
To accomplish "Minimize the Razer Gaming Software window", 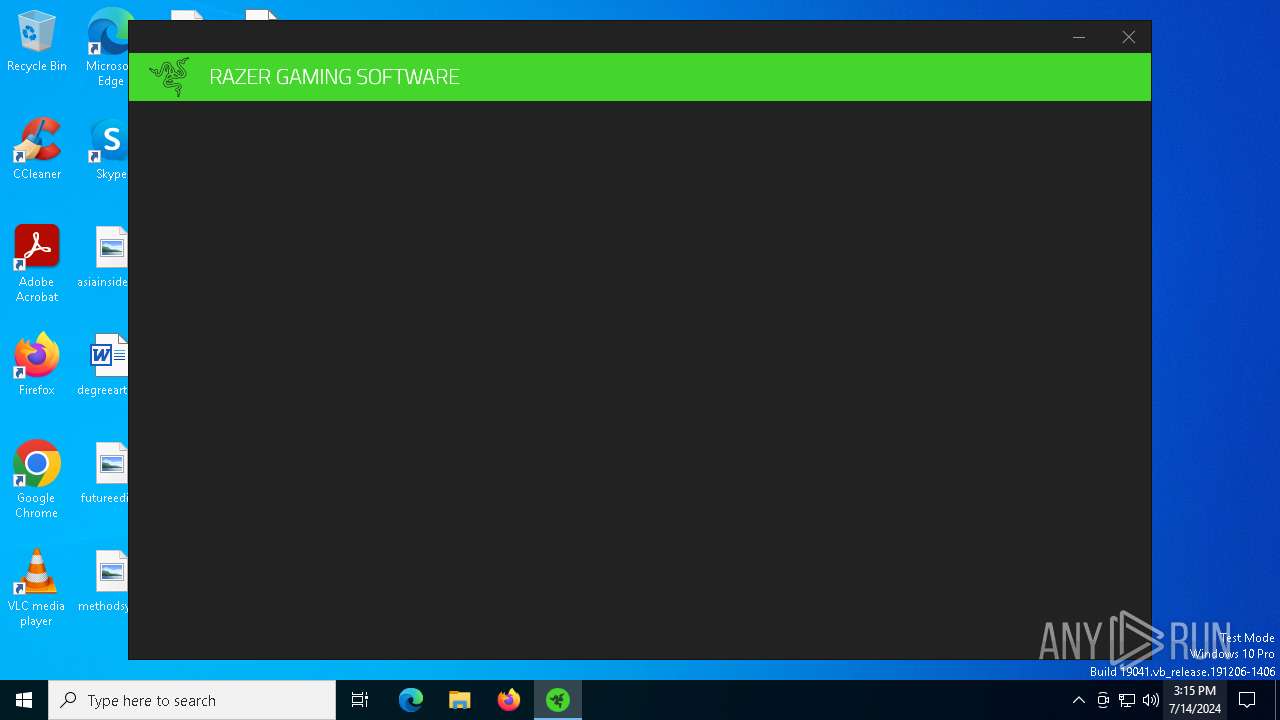I will tap(1079, 37).
